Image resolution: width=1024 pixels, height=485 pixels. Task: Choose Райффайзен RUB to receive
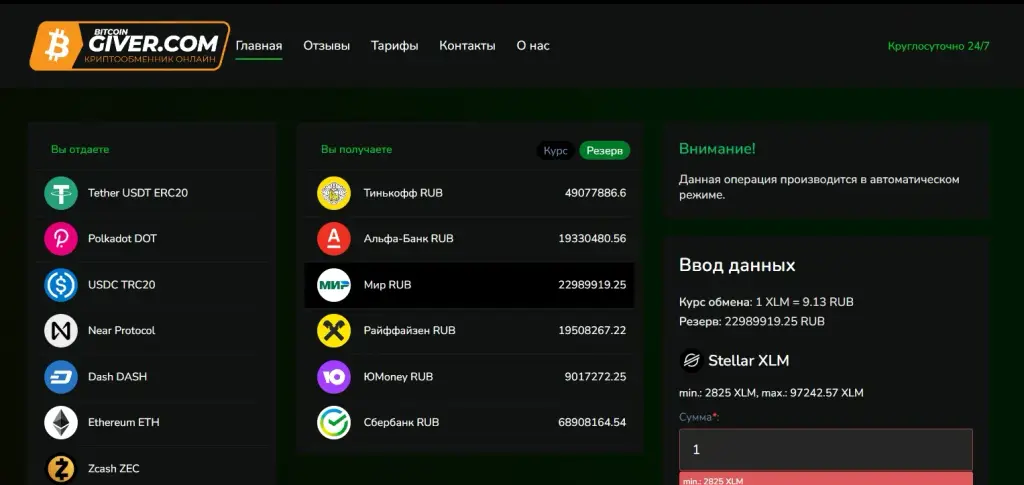470,331
